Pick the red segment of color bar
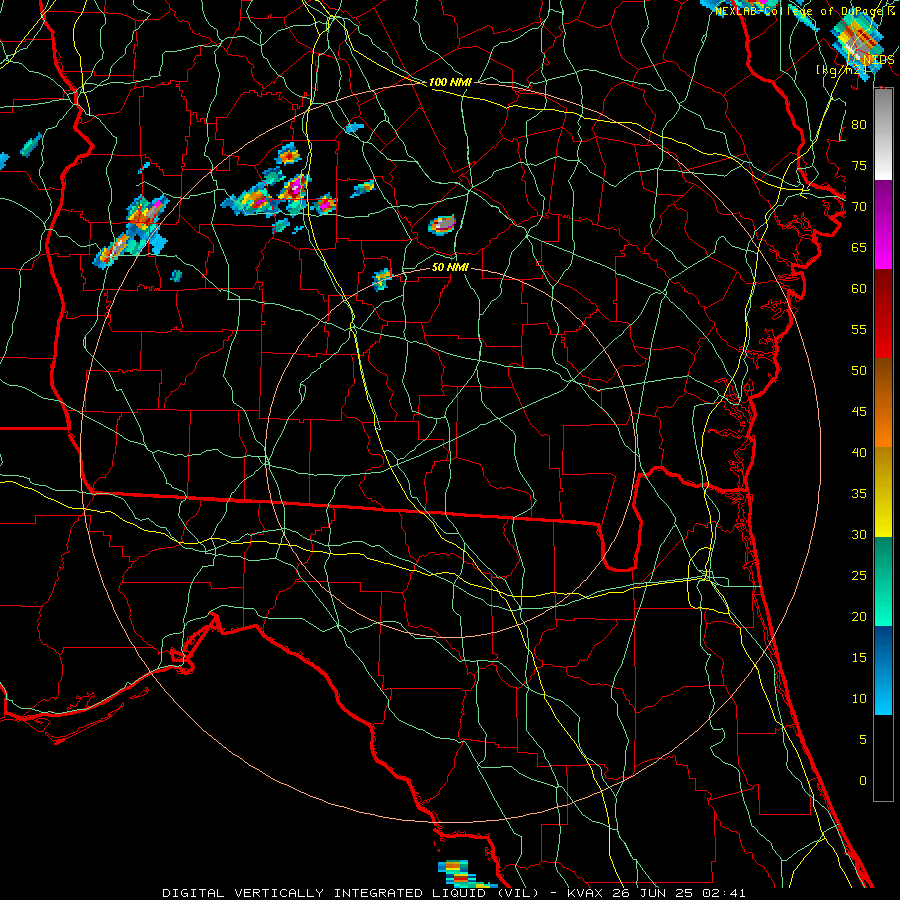The image size is (900, 900). point(883,313)
